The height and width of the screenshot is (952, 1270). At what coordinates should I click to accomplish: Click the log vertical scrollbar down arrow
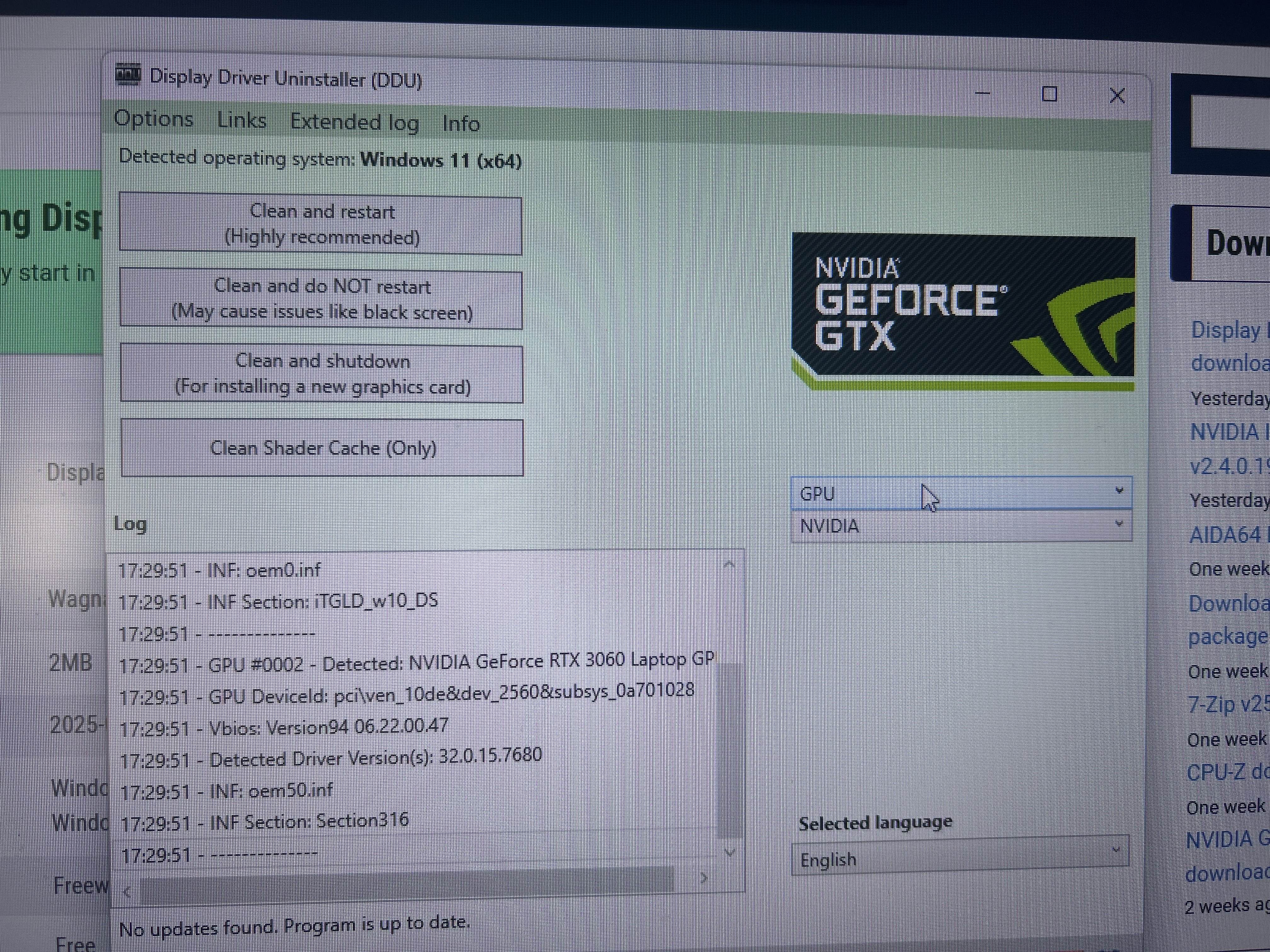tap(729, 853)
